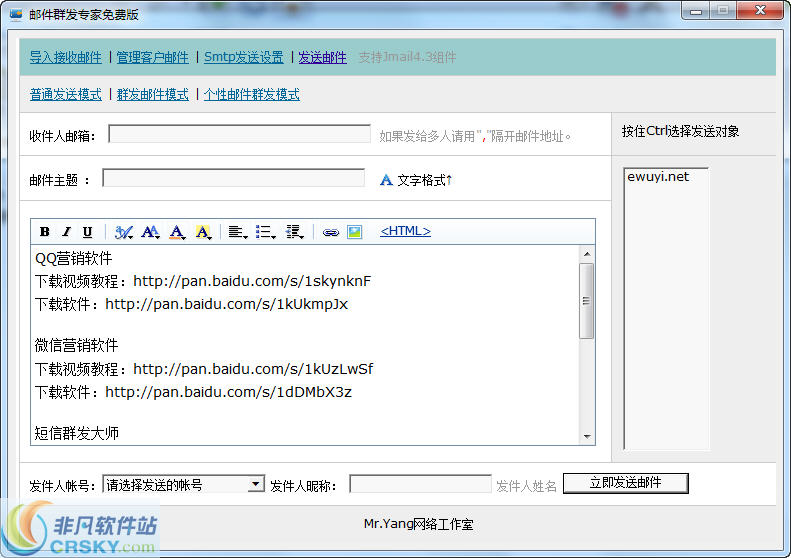Click the app icon in title bar
Image resolution: width=791 pixels, height=558 pixels.
tap(16, 14)
